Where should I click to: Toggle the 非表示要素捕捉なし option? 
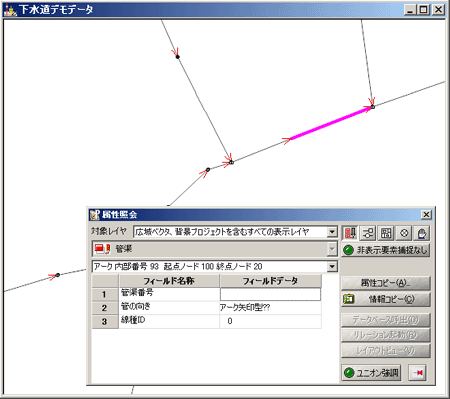pyautogui.click(x=386, y=250)
